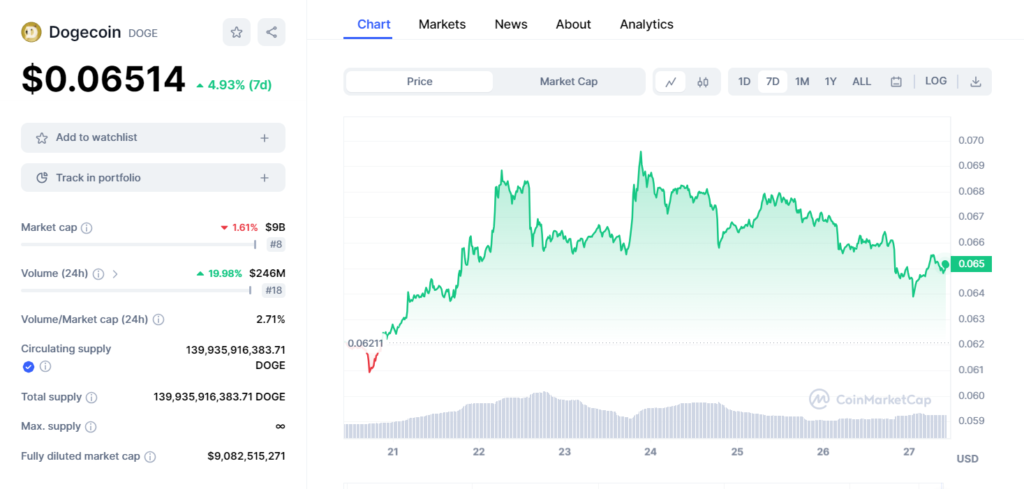The image size is (1024, 489).
Task: Show Total supply info icon
Action: (92, 398)
